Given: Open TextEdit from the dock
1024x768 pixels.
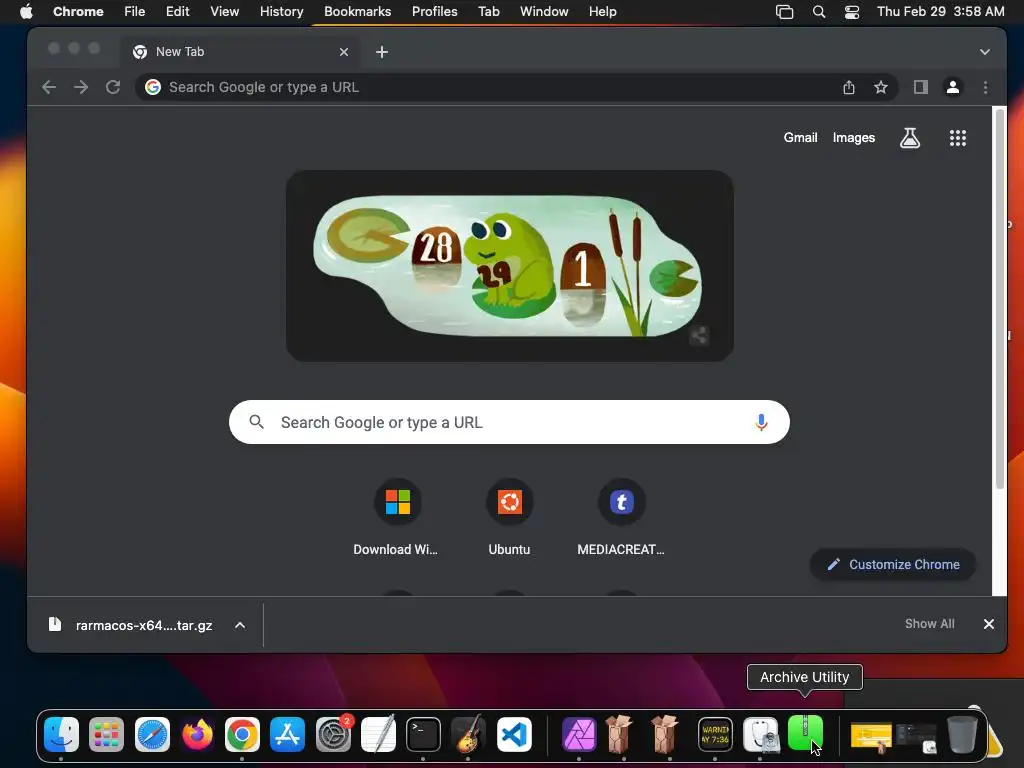Looking at the screenshot, I should pos(378,734).
